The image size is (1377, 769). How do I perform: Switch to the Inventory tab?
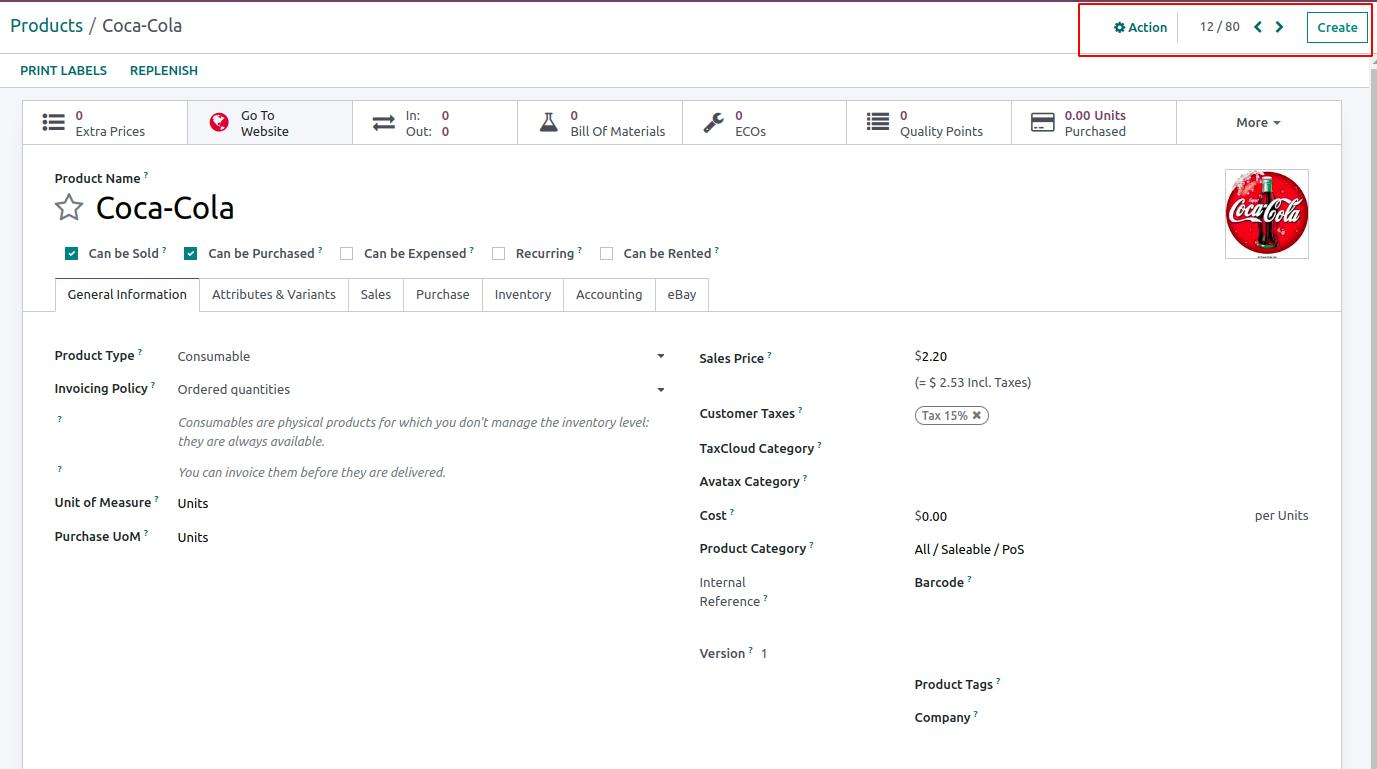523,295
